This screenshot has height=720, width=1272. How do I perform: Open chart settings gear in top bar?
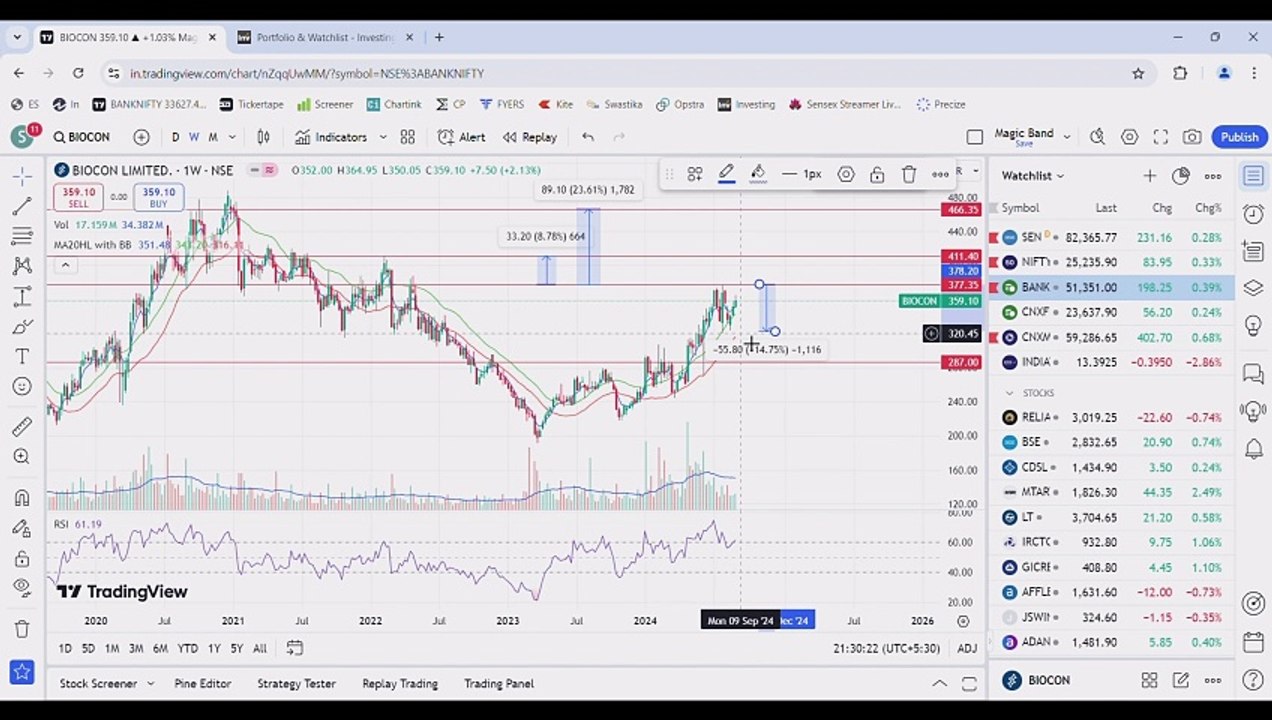tap(1129, 137)
